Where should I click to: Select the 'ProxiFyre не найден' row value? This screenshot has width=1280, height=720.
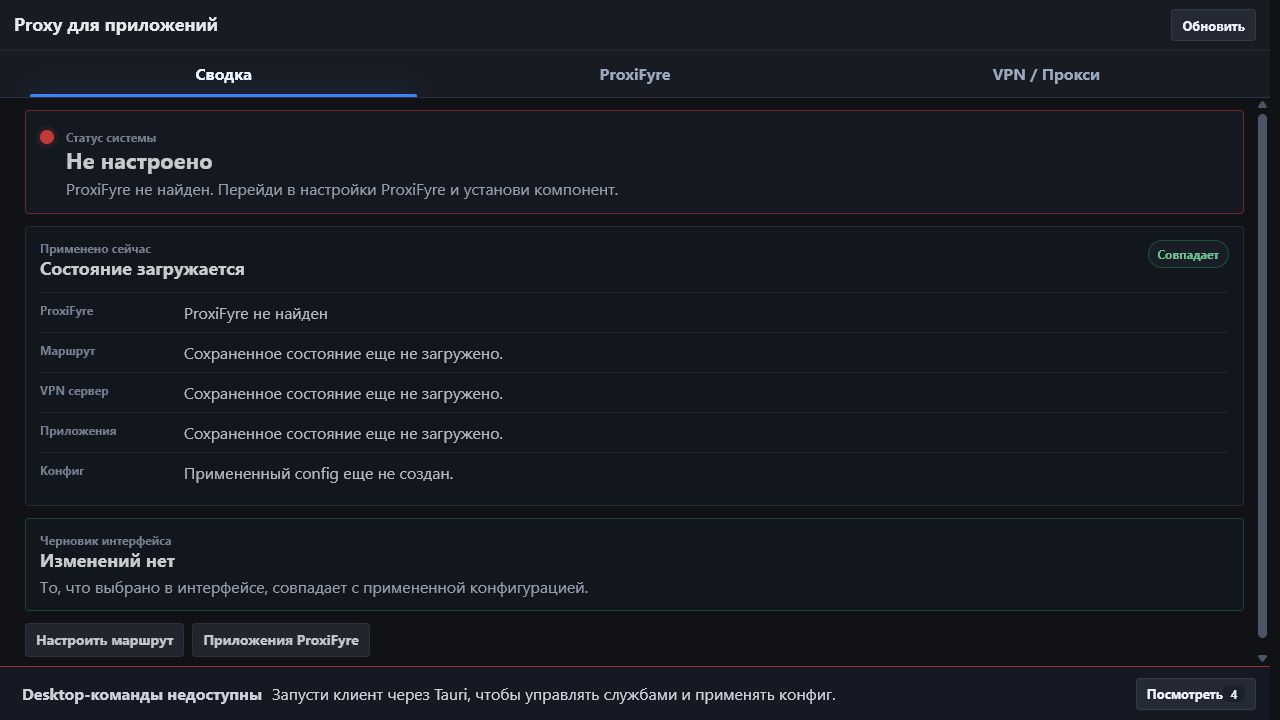[256, 314]
